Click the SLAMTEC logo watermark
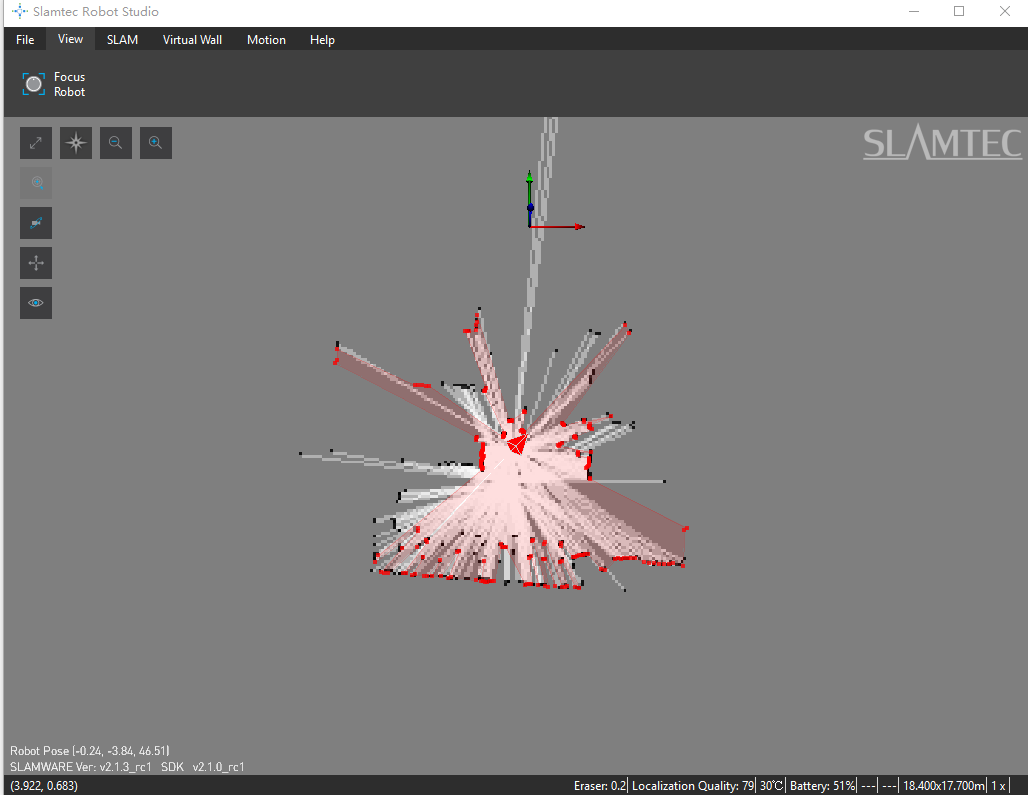Screen dimensions: 1028x795 942,144
